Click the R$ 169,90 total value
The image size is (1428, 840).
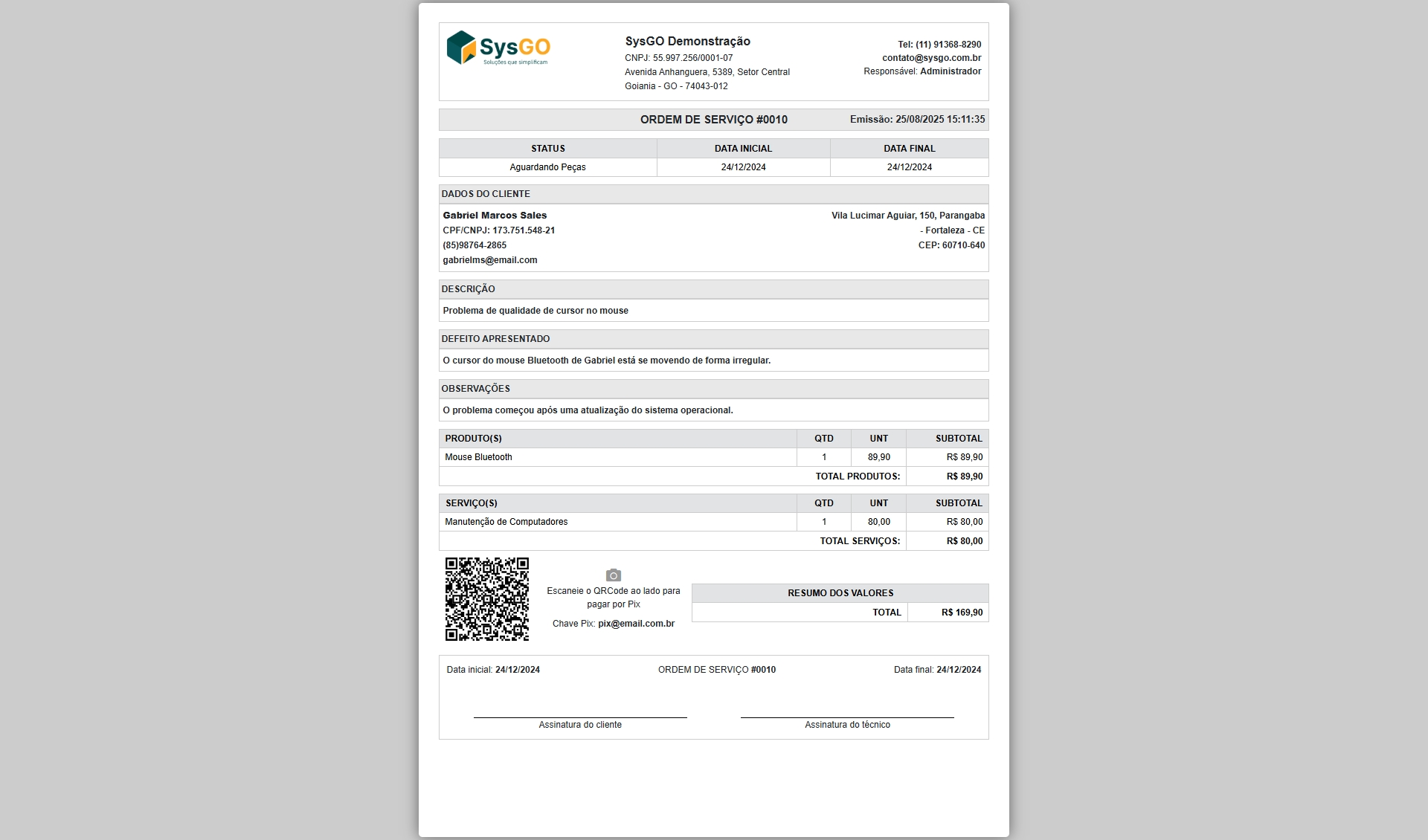pos(962,613)
